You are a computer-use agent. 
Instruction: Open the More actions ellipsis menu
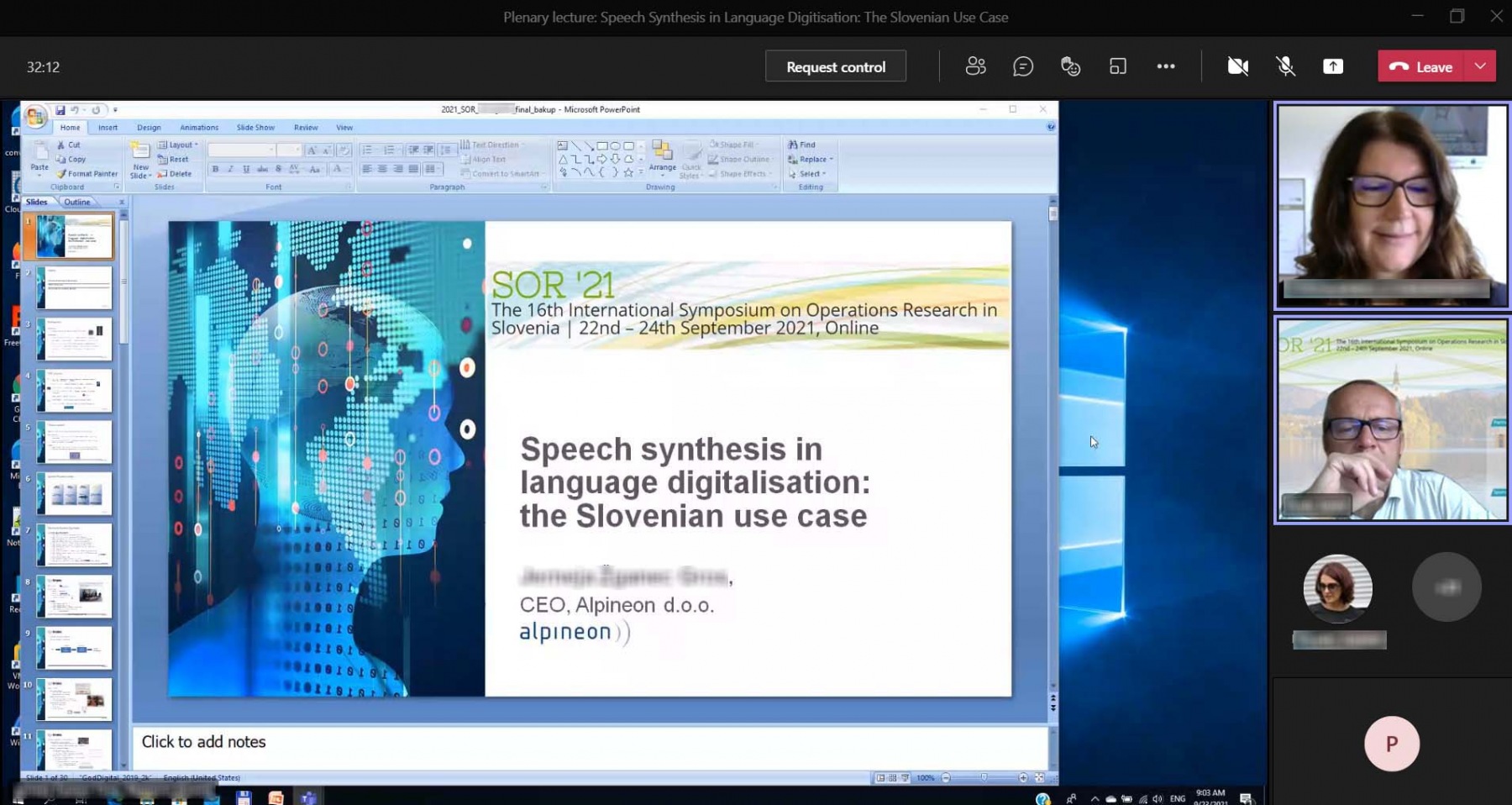(1165, 66)
